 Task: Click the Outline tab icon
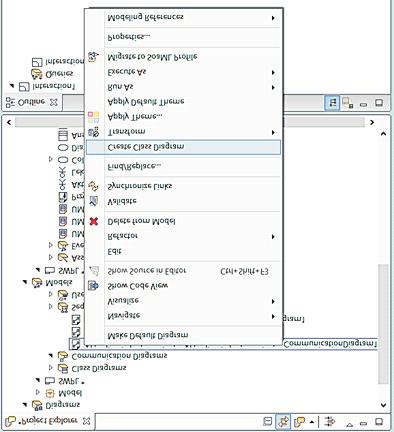tap(11, 102)
